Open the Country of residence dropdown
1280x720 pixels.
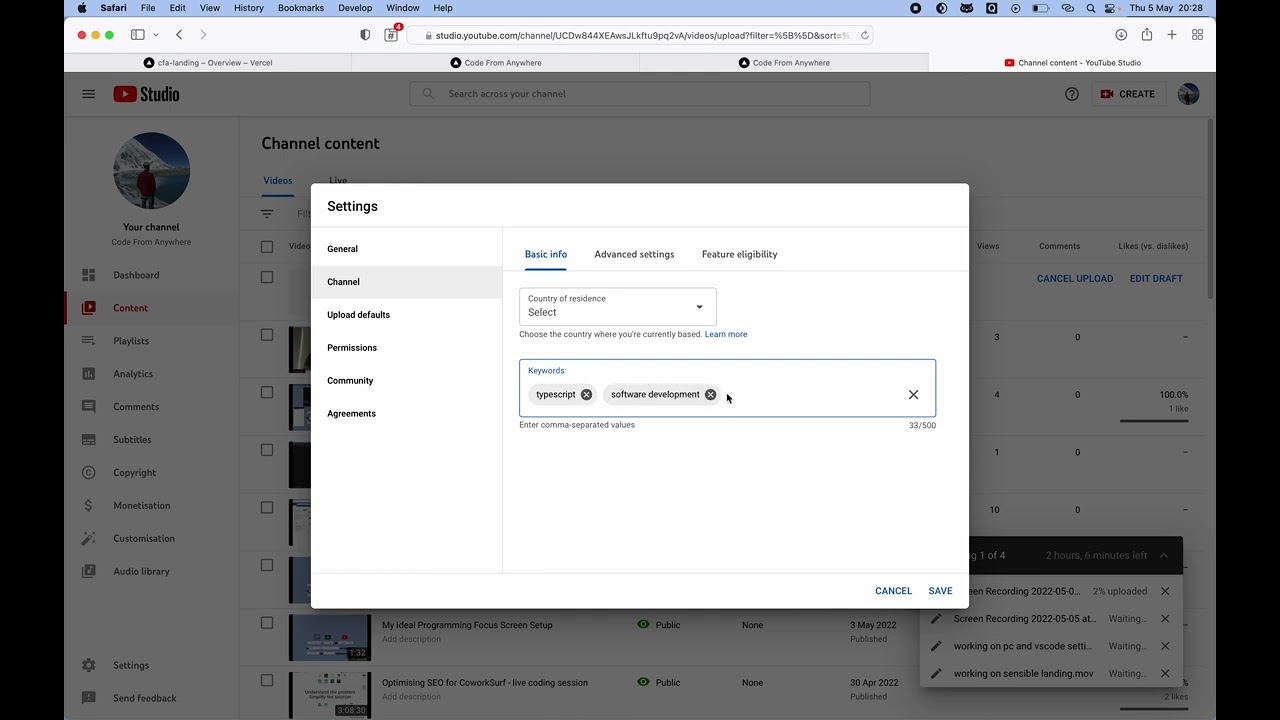[x=618, y=306]
